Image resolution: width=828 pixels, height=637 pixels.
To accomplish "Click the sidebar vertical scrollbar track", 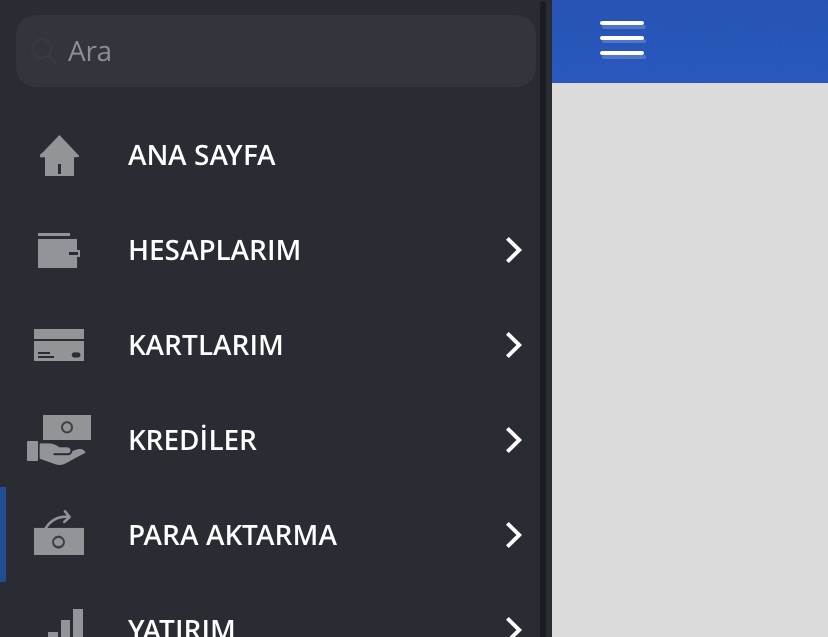I will coord(543,318).
